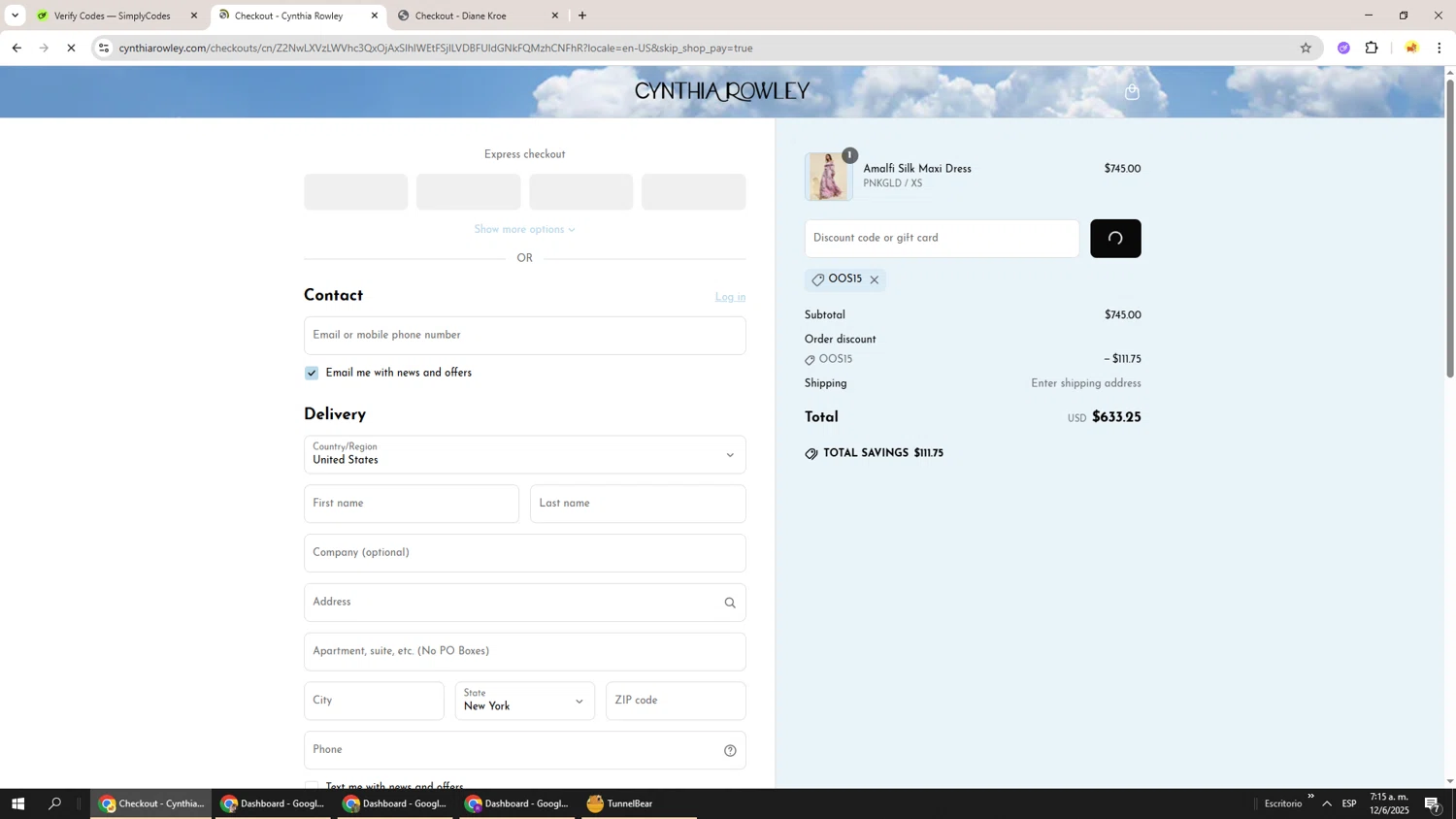Click the fourth express checkout button
The width and height of the screenshot is (1456, 819).
694,192
